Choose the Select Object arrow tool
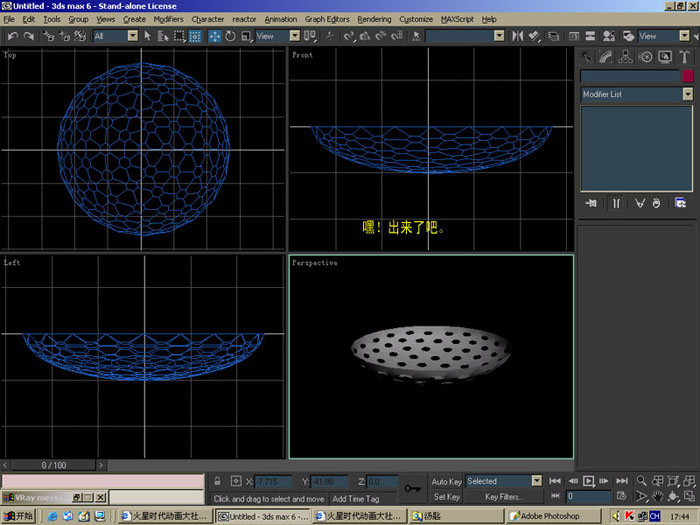700x525 pixels. [x=148, y=36]
